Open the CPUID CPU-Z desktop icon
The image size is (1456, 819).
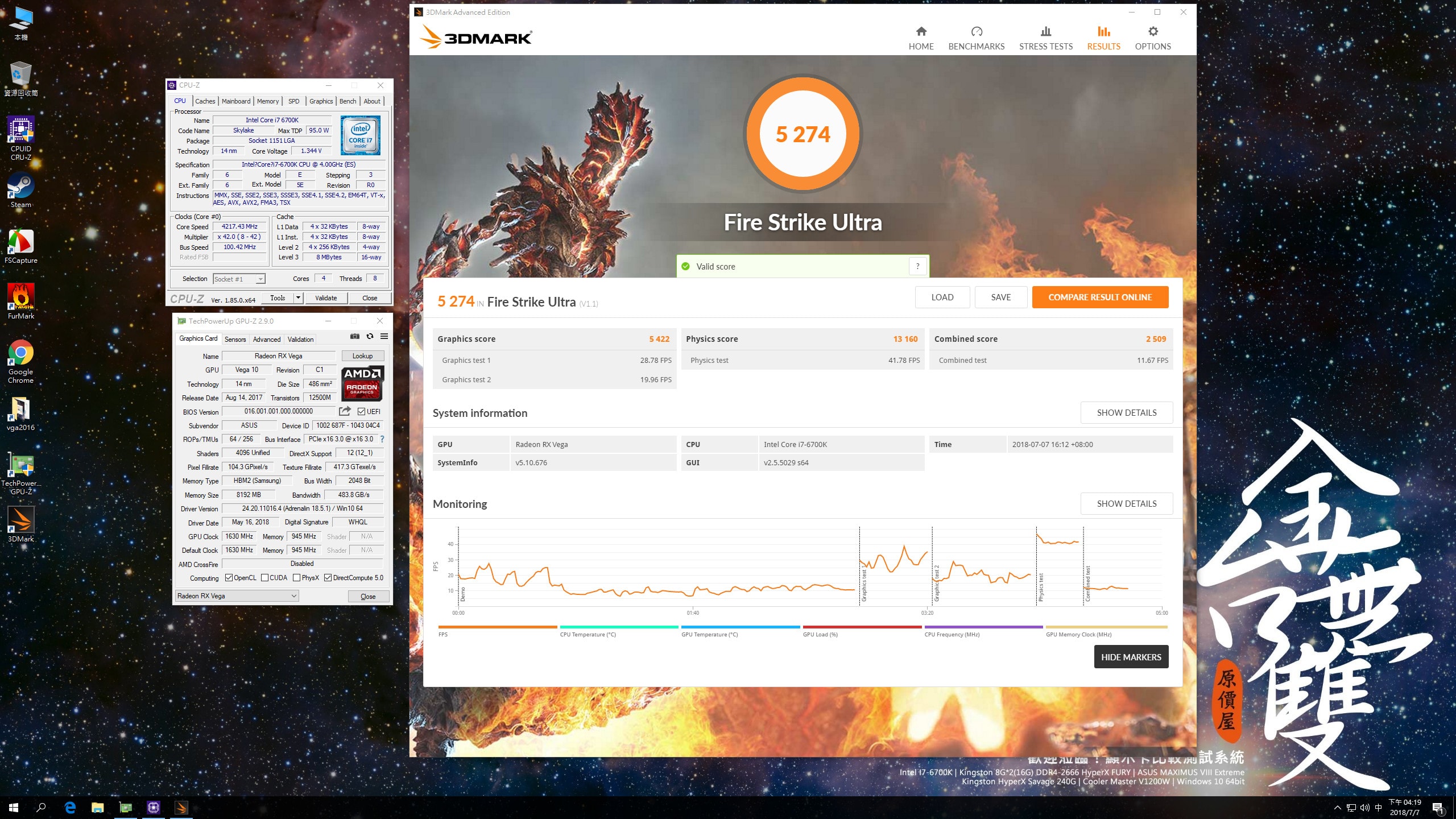coord(21,138)
